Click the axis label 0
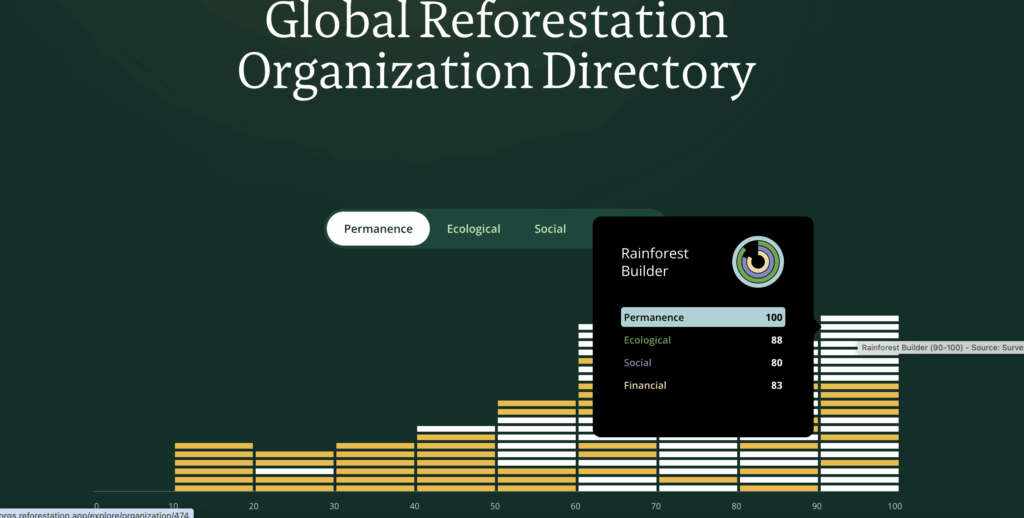This screenshot has height=518, width=1024. [x=97, y=506]
